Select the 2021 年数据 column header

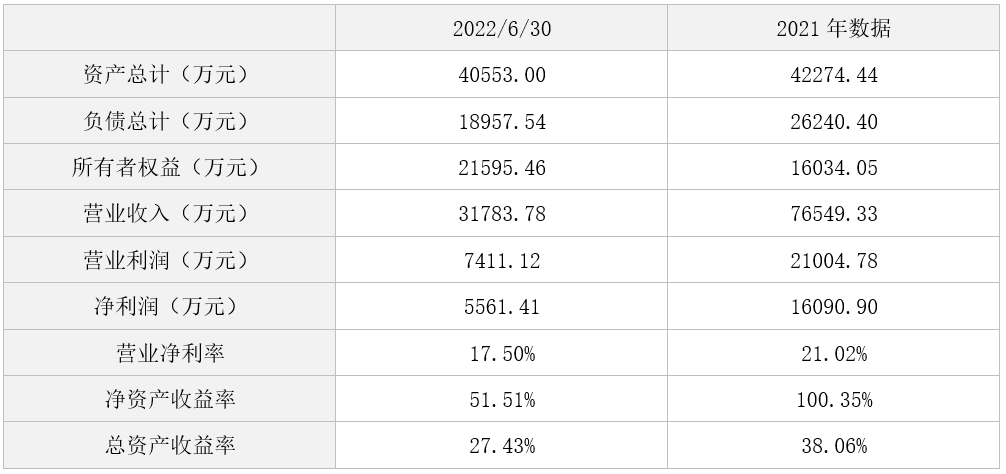834,28
